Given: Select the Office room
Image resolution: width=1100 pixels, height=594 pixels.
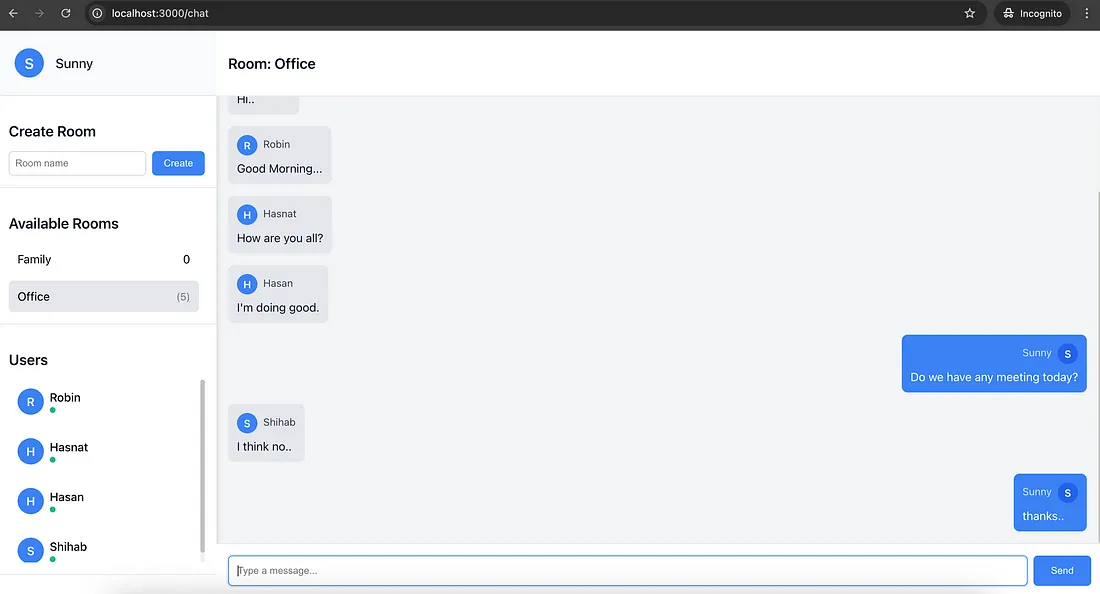Looking at the screenshot, I should (x=103, y=297).
